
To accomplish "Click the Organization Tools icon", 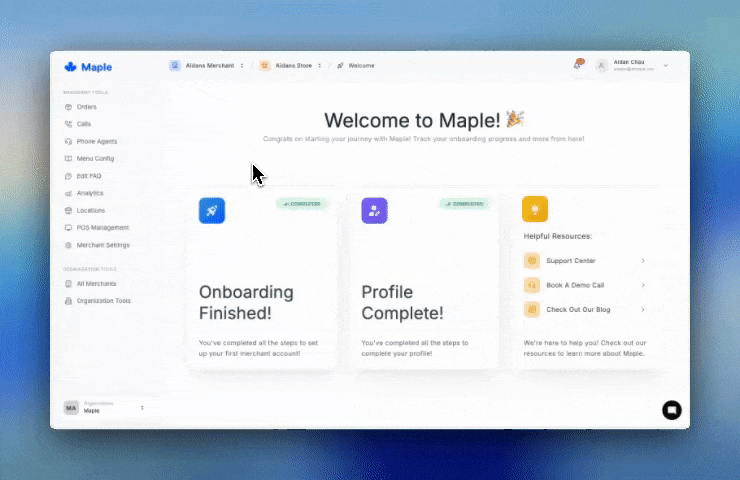I will coord(68,301).
